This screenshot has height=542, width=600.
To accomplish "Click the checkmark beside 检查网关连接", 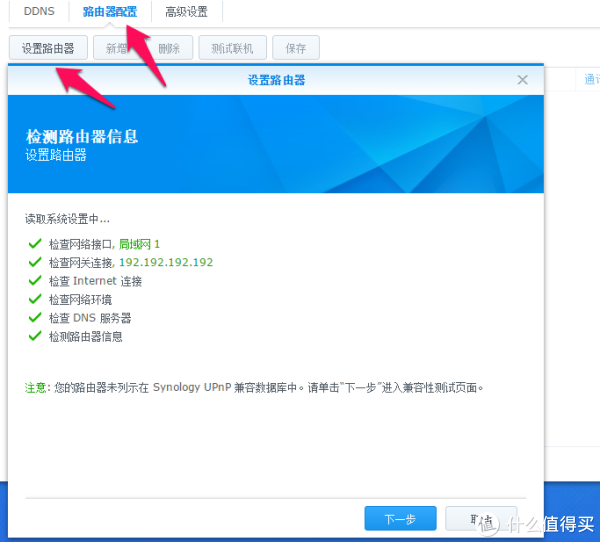I will [x=35, y=263].
